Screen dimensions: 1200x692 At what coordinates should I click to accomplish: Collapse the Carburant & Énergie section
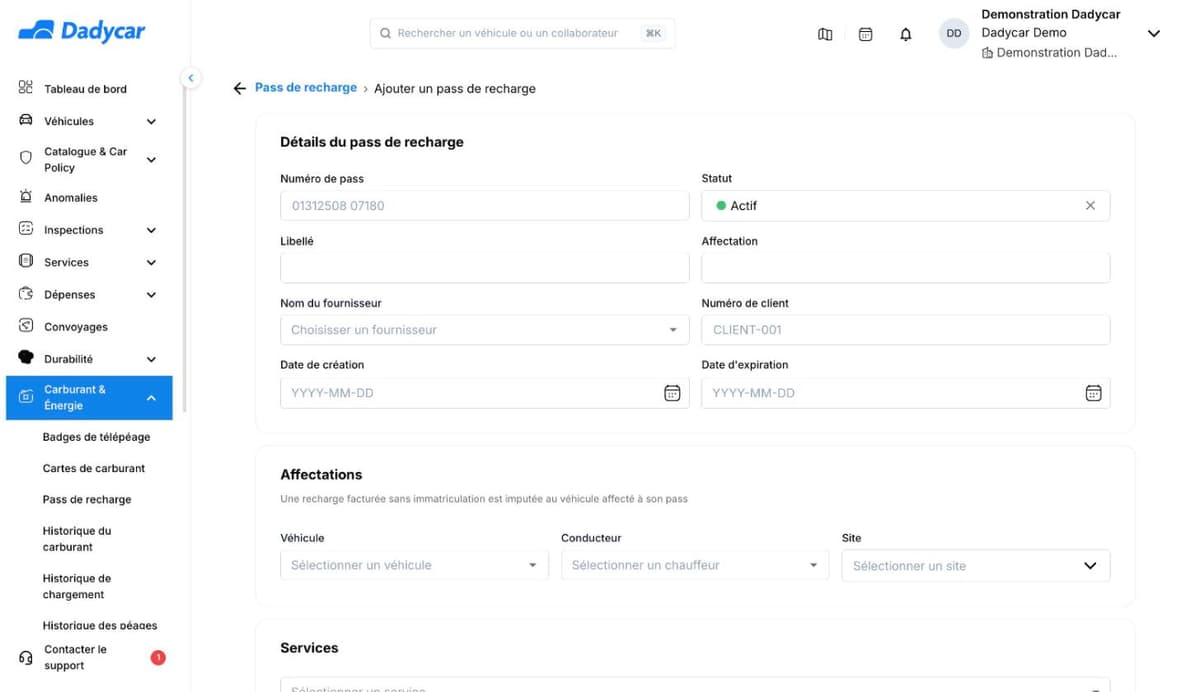point(151,398)
